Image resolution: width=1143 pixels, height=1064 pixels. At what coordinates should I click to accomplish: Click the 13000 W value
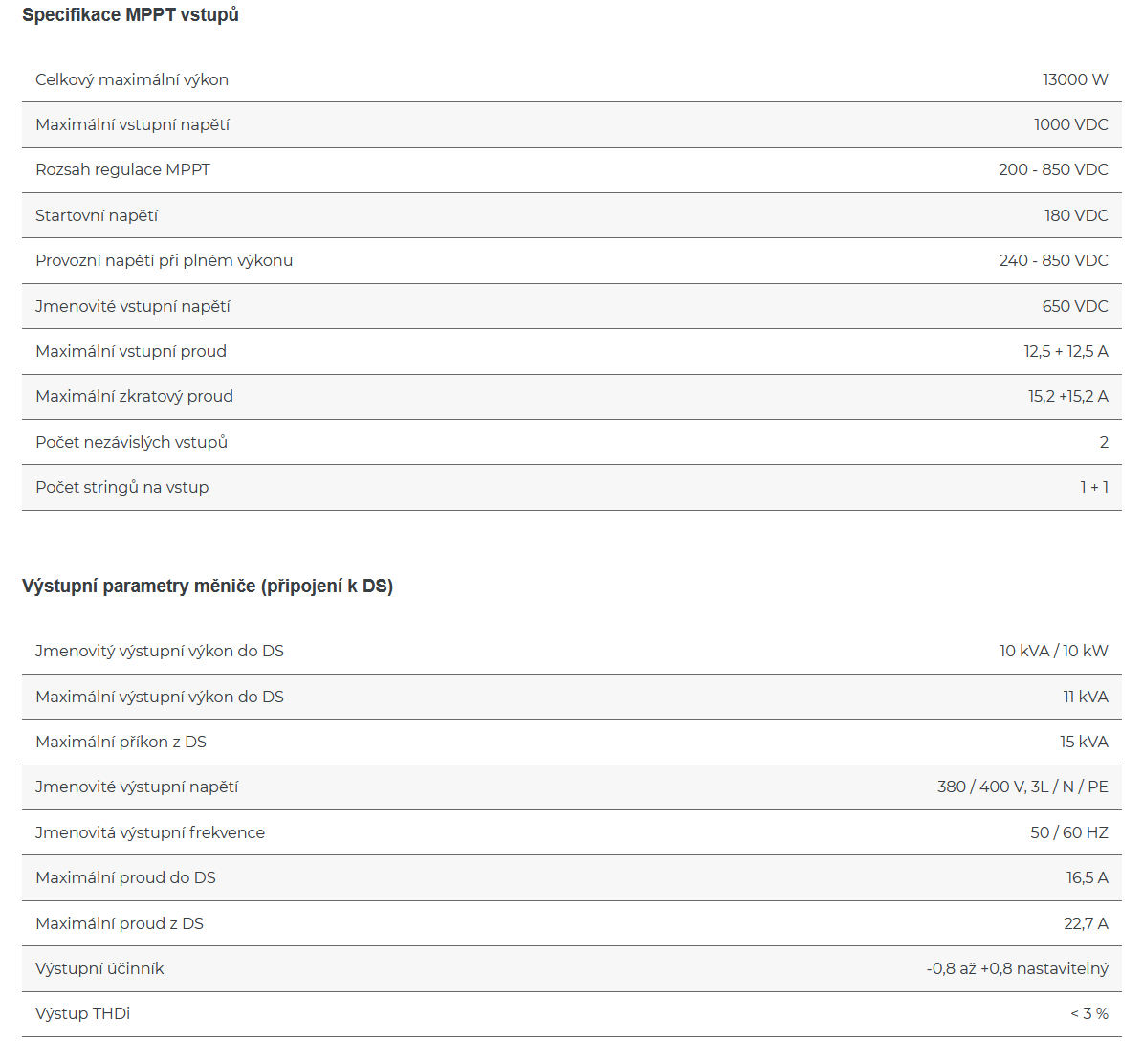coord(1075,79)
